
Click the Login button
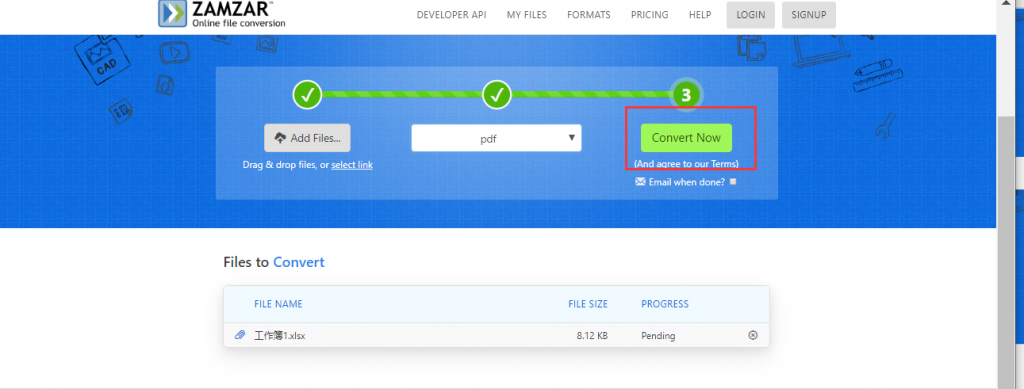pyautogui.click(x=750, y=15)
